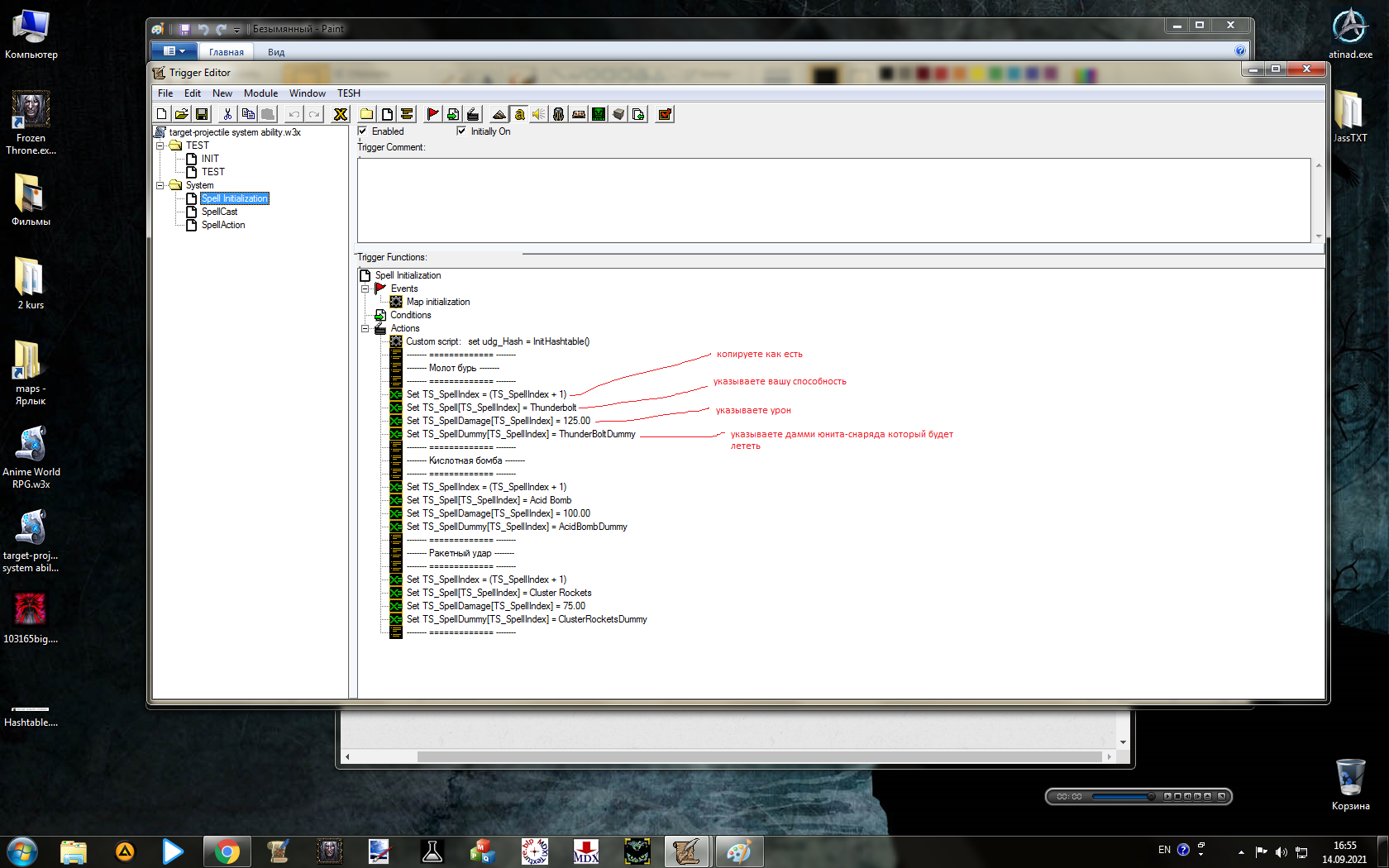Open the Import Manager toolbar icon
Viewport: 1389px width, 868px height.
click(x=637, y=114)
